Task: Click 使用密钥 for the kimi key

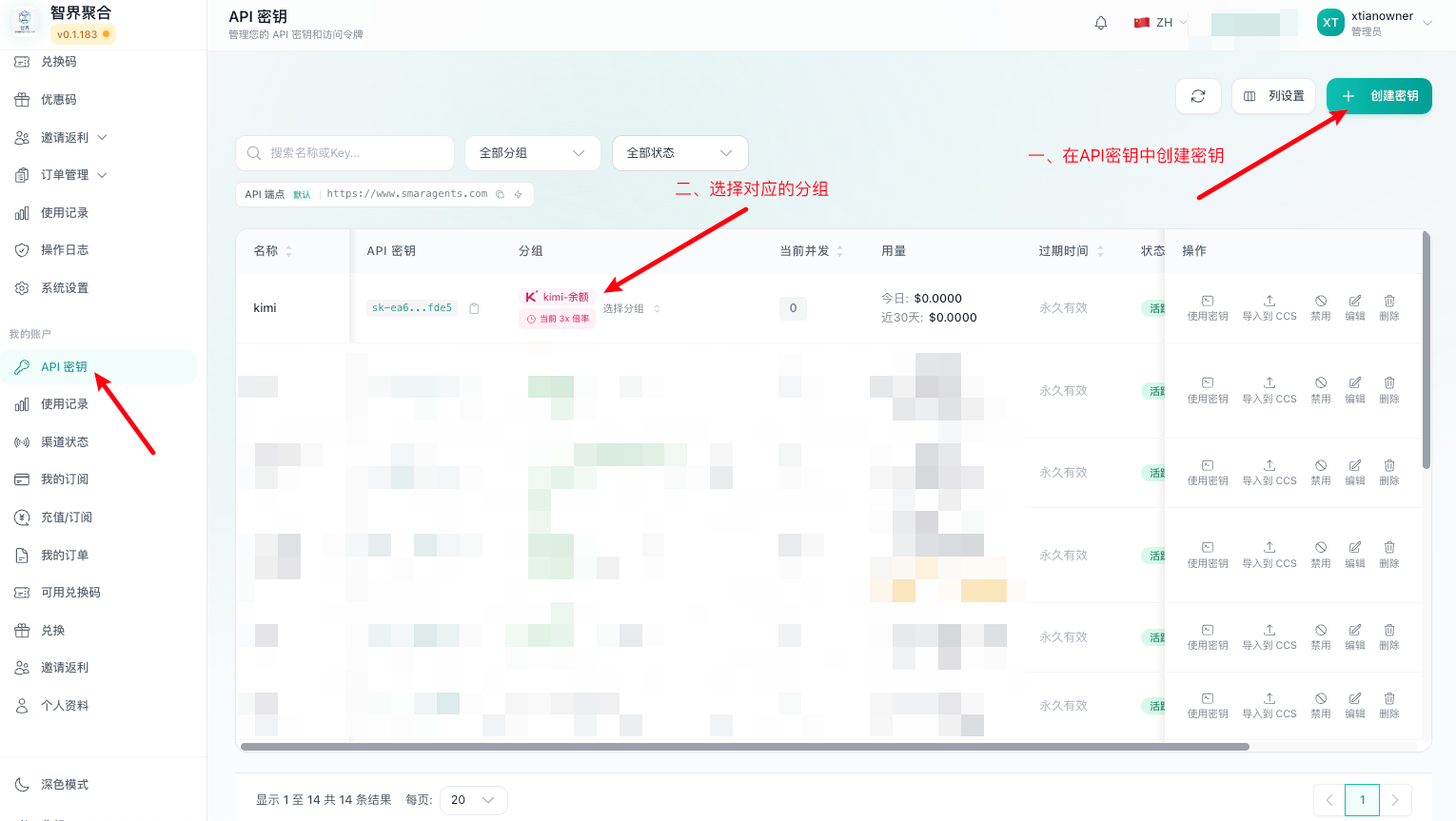Action: (1208, 308)
